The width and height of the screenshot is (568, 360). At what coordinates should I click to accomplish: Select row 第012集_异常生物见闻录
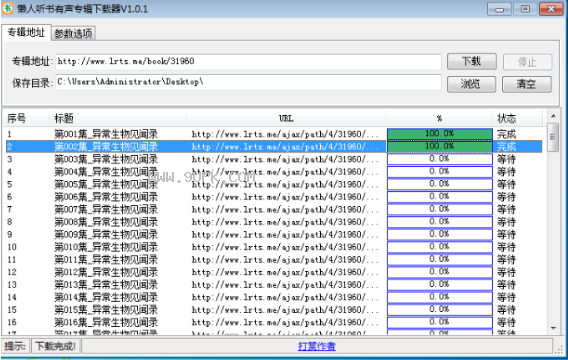pyautogui.click(x=274, y=272)
